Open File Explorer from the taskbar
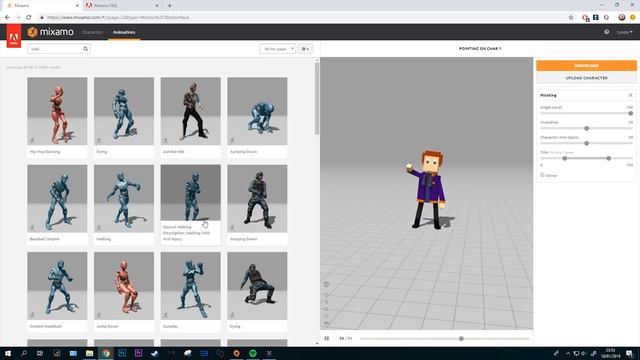This screenshot has height=360, width=640. tap(89, 353)
